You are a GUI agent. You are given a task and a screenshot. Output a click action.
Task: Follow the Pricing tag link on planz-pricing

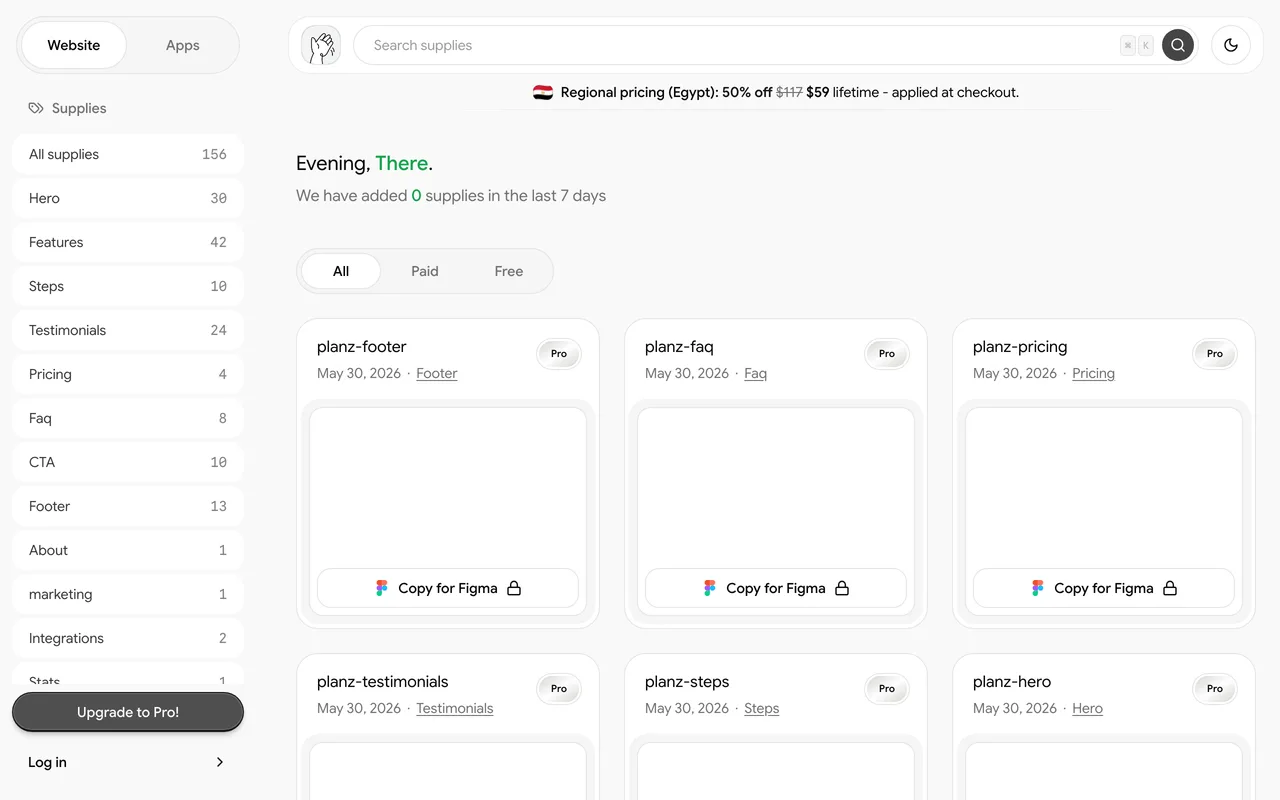tap(1093, 373)
